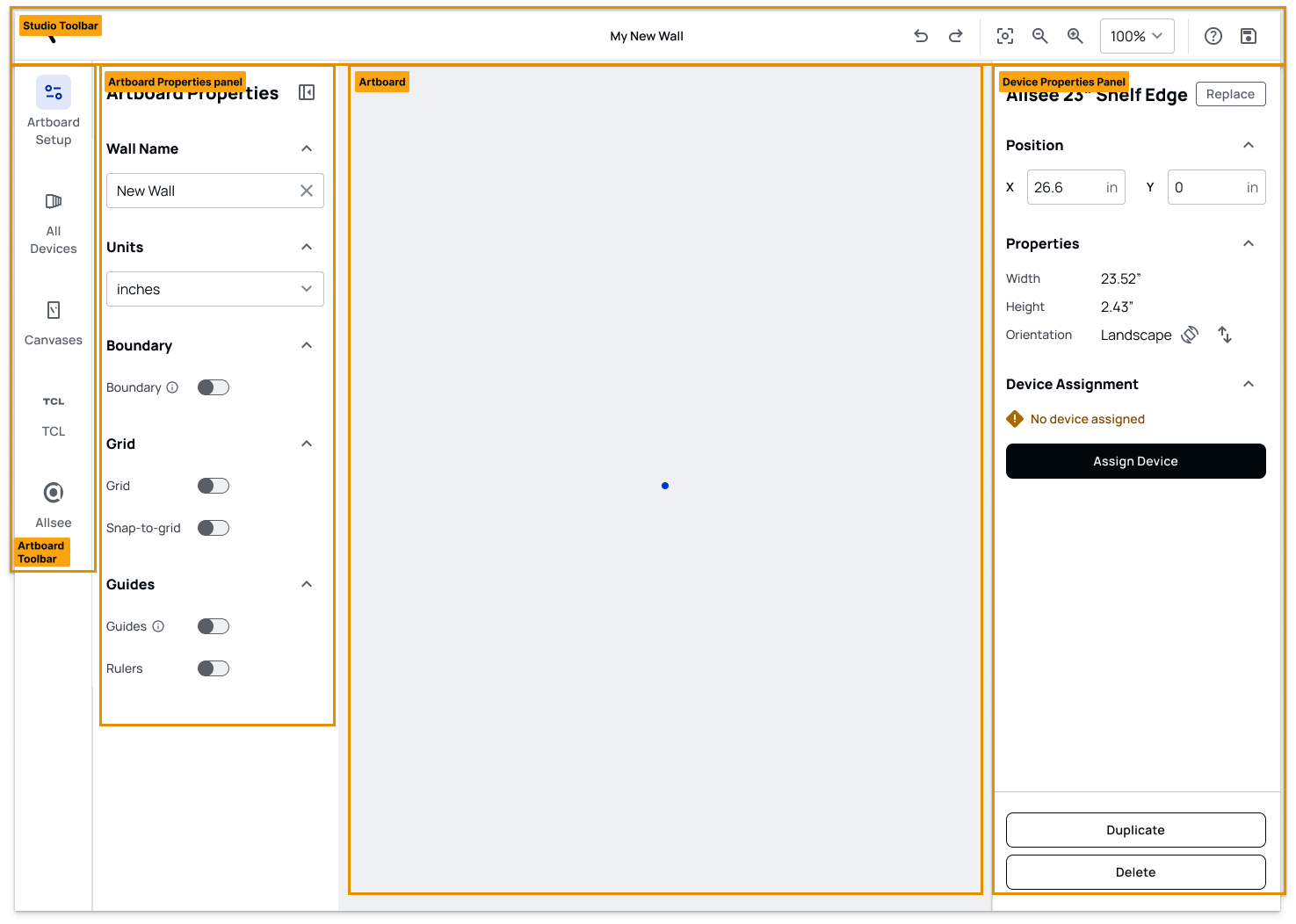Turn on Snap-to-grid
Image resolution: width=1296 pixels, height=924 pixels.
click(x=214, y=528)
